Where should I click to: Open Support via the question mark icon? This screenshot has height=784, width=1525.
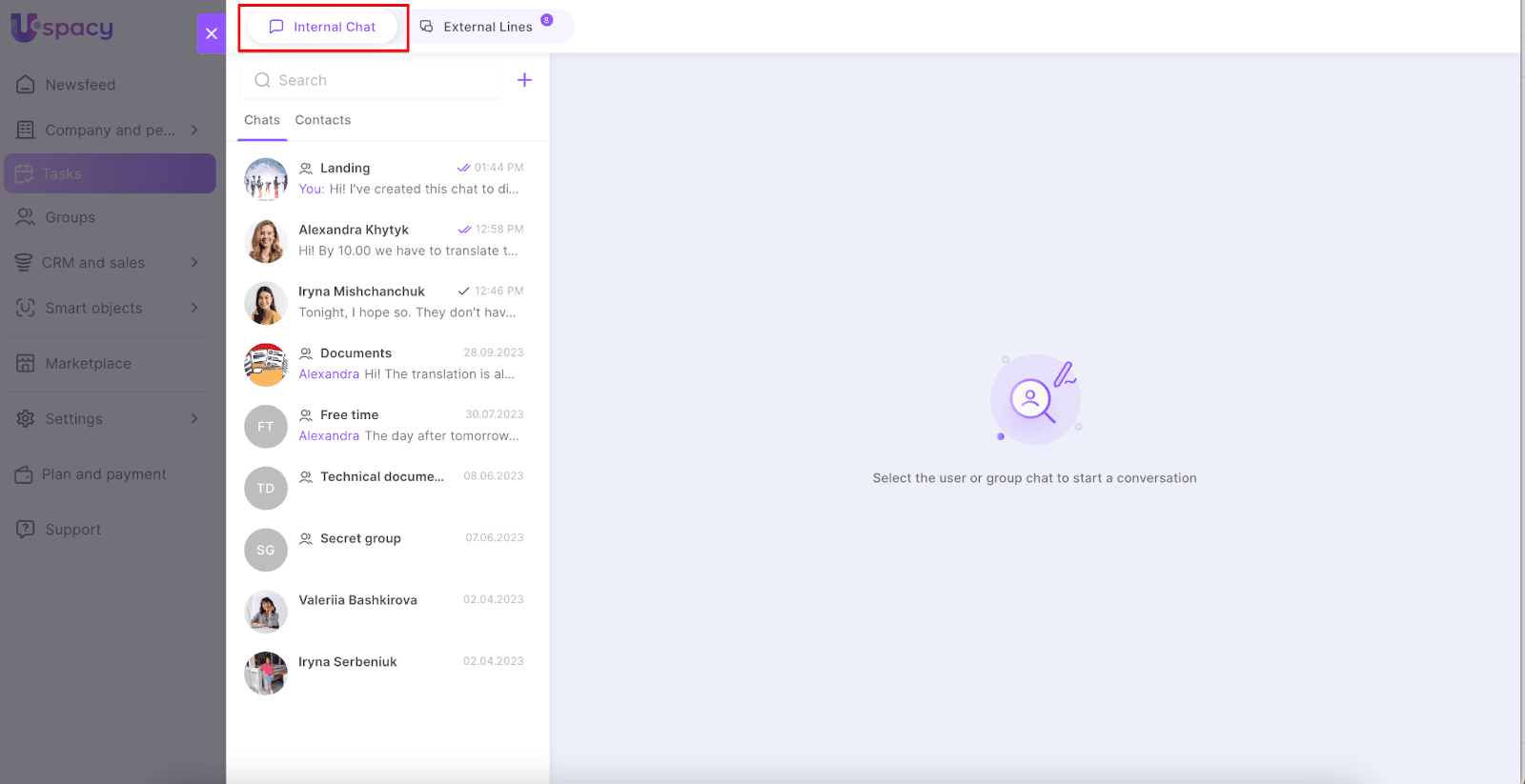point(26,529)
